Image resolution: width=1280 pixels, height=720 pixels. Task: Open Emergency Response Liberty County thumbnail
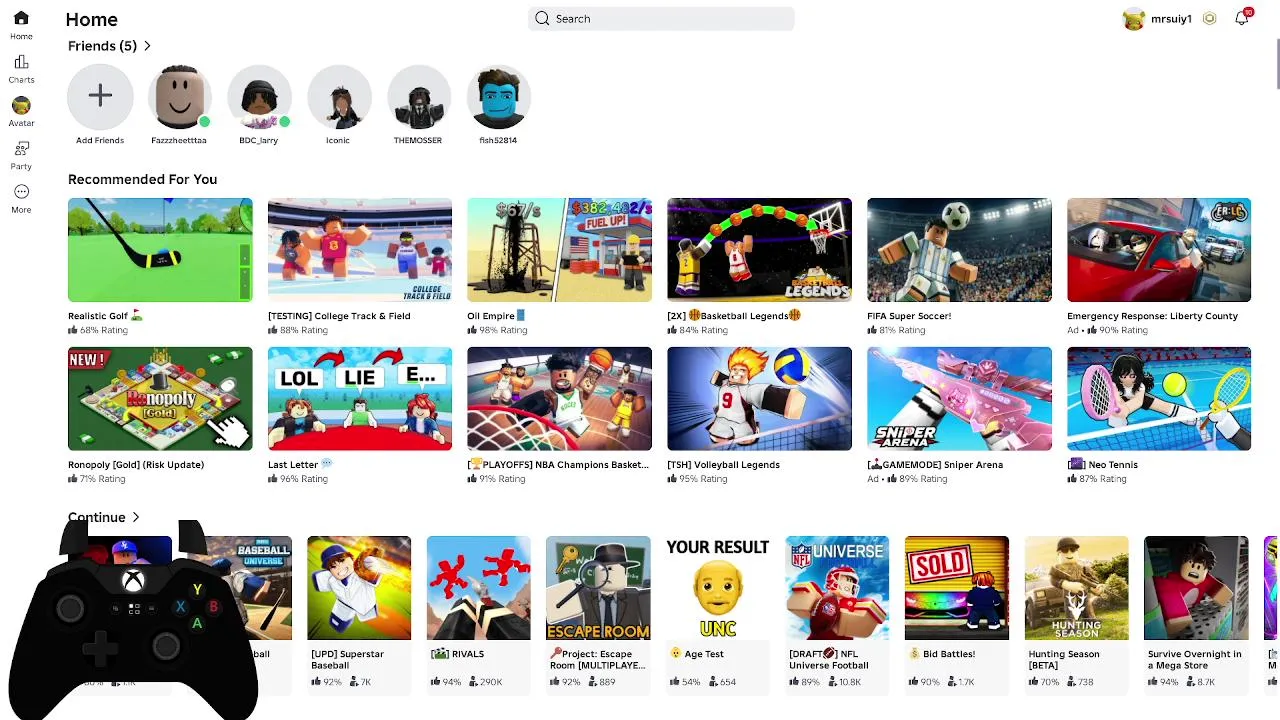tap(1159, 250)
